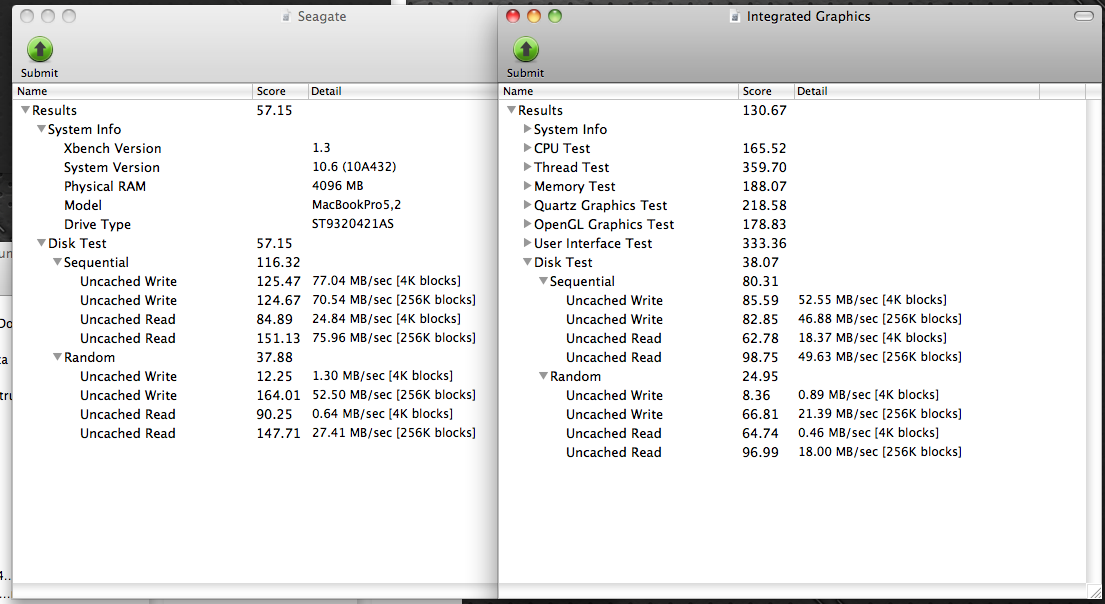1105x604 pixels.
Task: Toggle the toolbar pill button in Integrated Graphics window
Action: tap(1083, 16)
